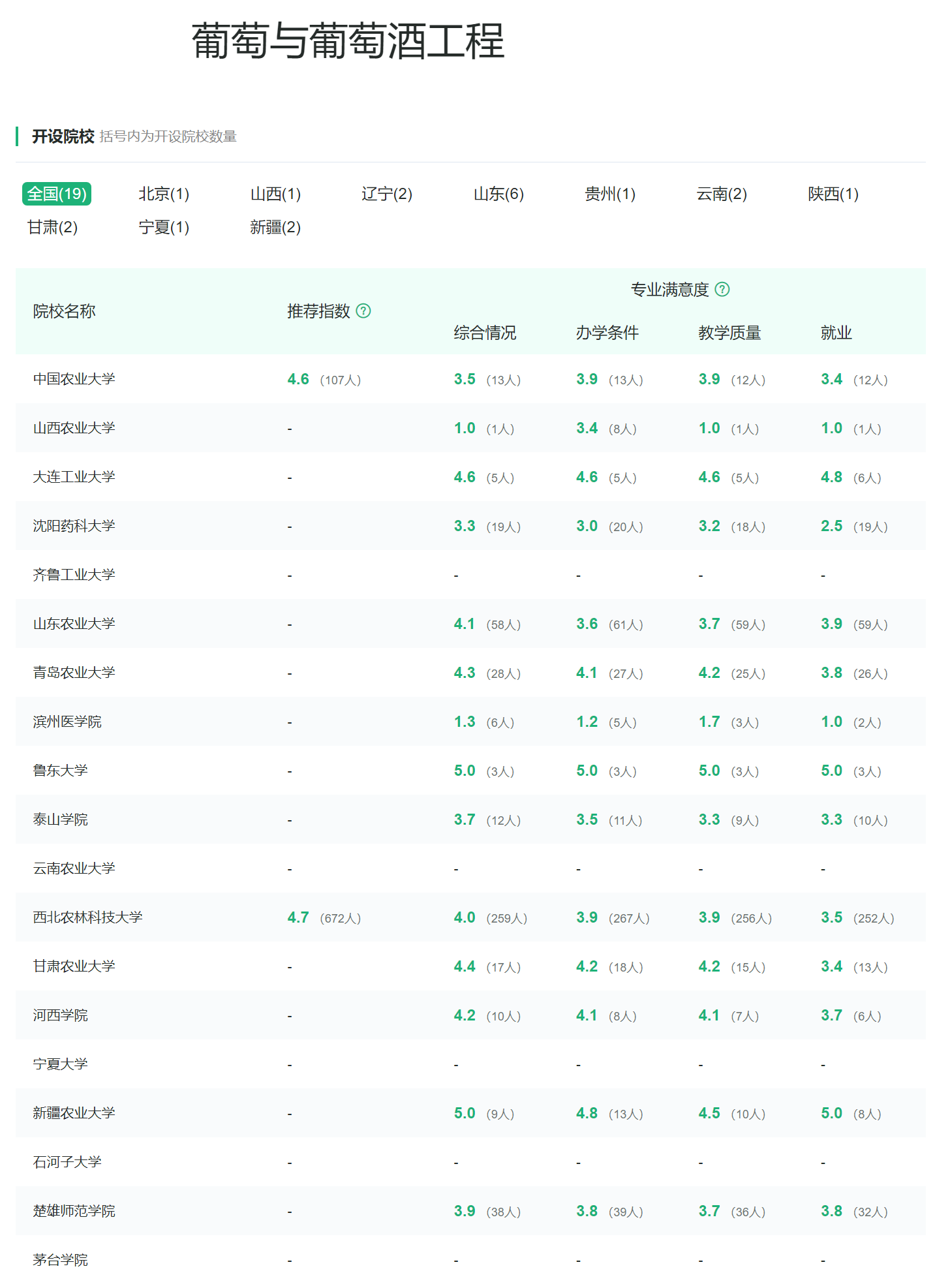Open the 鲁东大学 school link
Image resolution: width=950 pixels, height=1288 pixels.
pos(60,771)
